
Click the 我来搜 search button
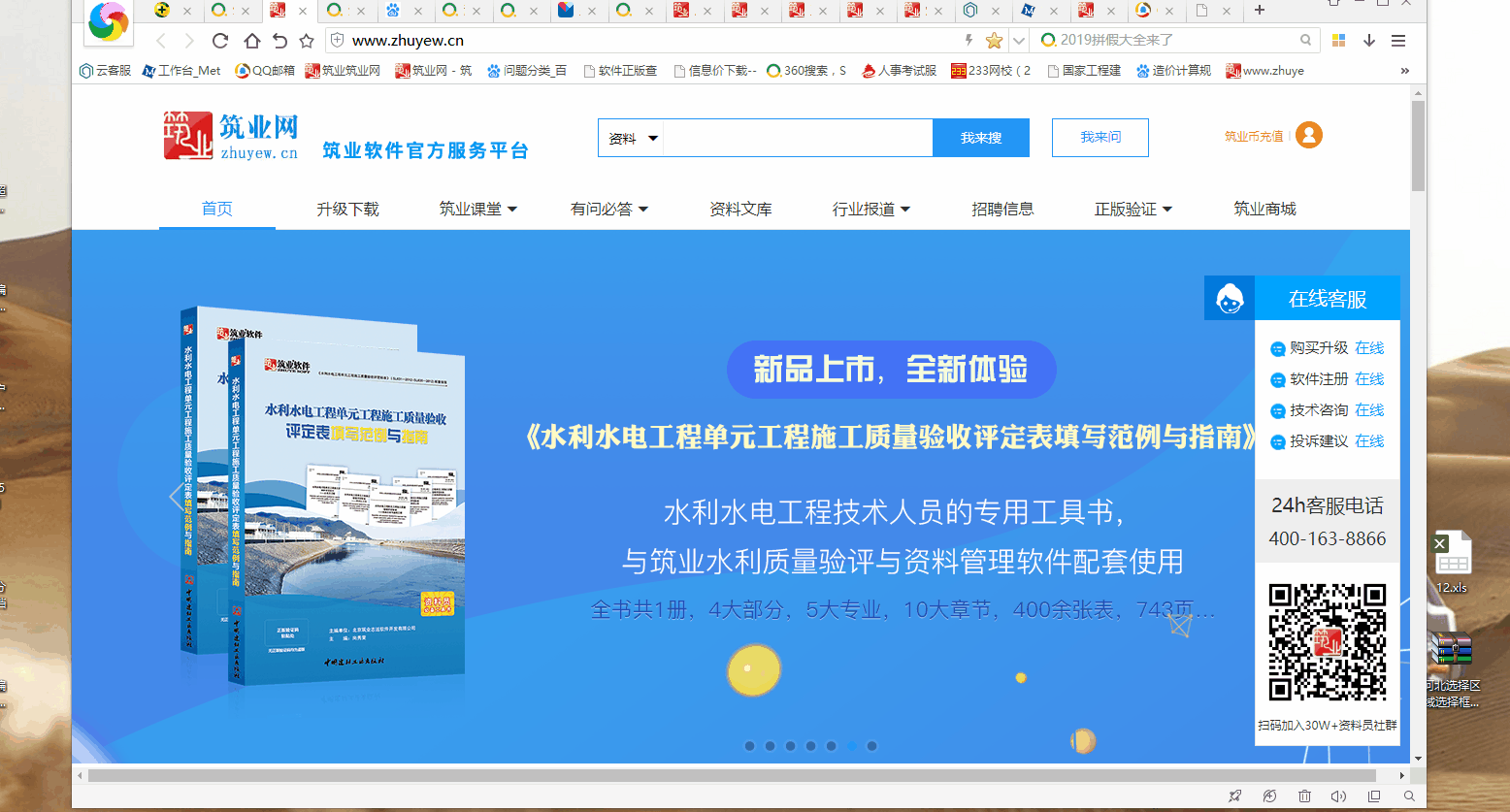tap(980, 138)
